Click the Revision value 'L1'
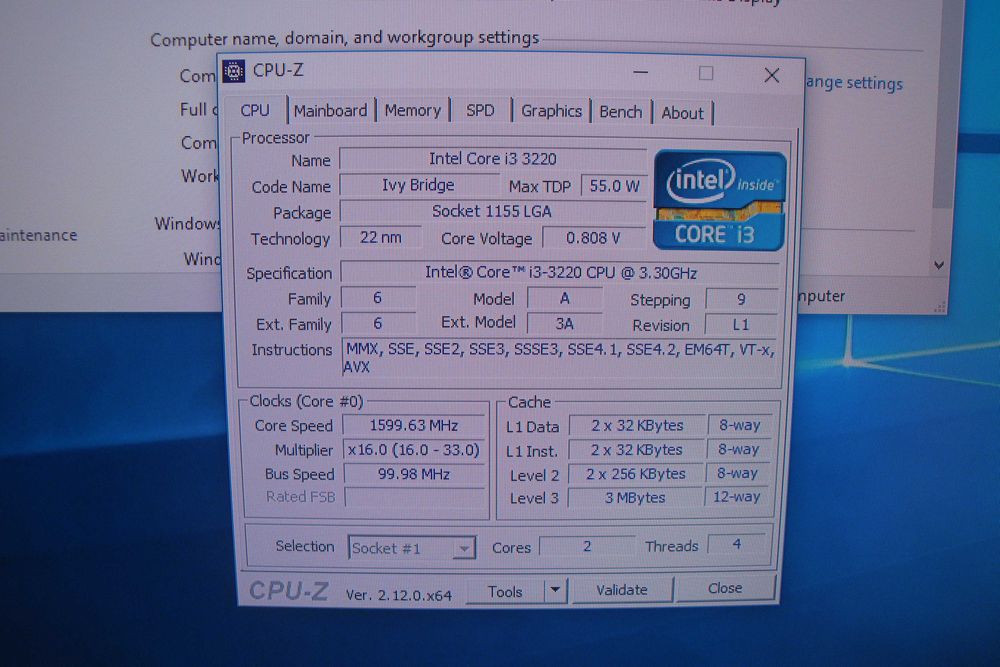Screen dimensions: 1000x667 coord(741,325)
